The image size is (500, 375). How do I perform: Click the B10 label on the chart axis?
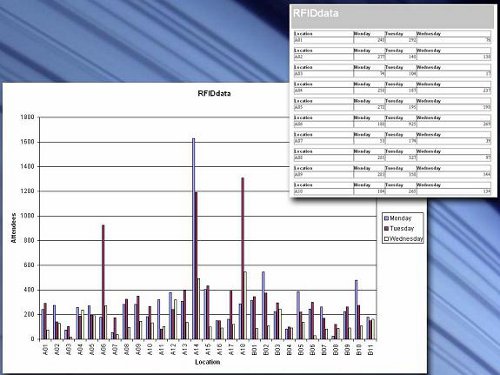tap(359, 350)
